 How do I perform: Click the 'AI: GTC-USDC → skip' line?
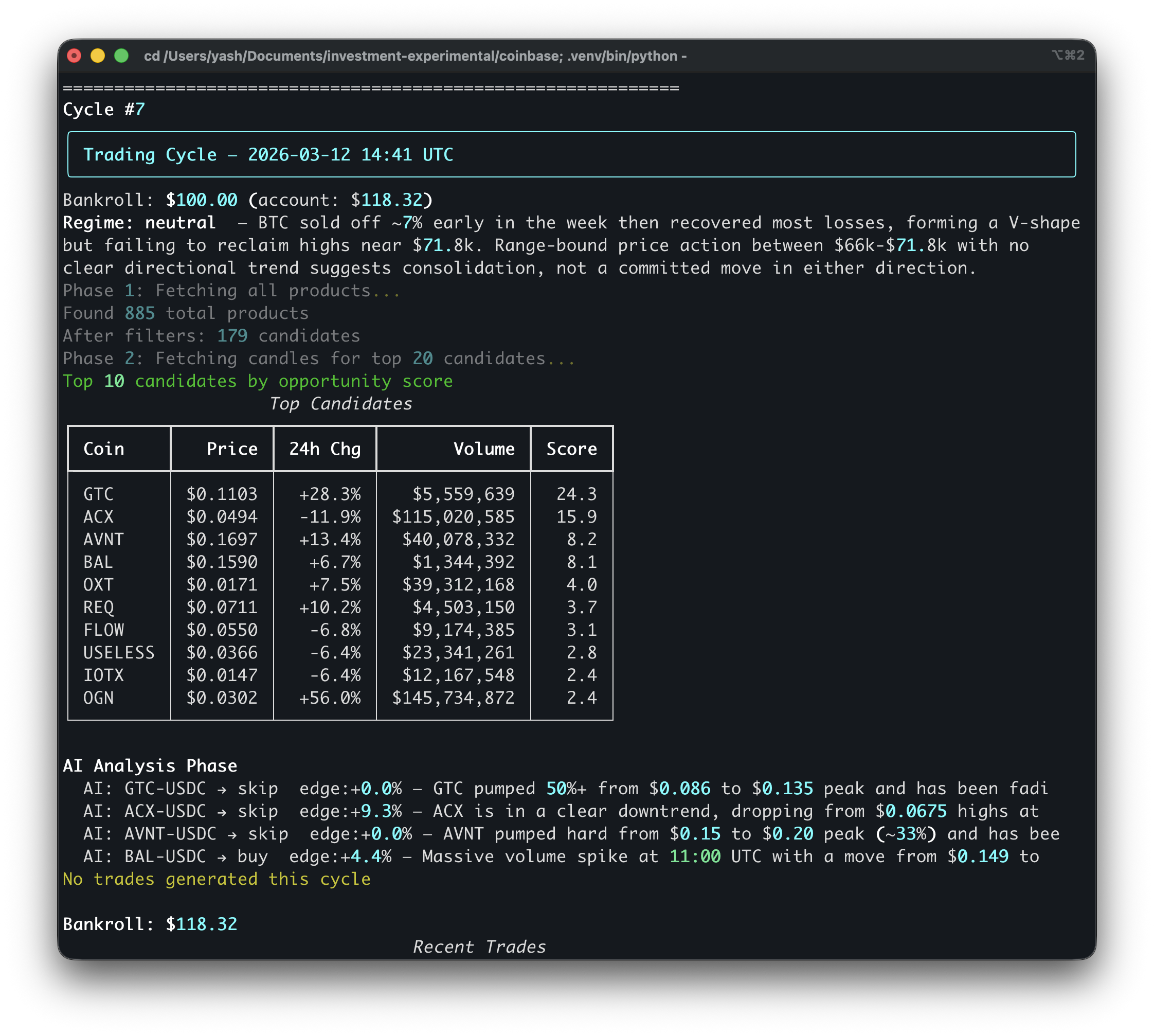tap(566, 789)
